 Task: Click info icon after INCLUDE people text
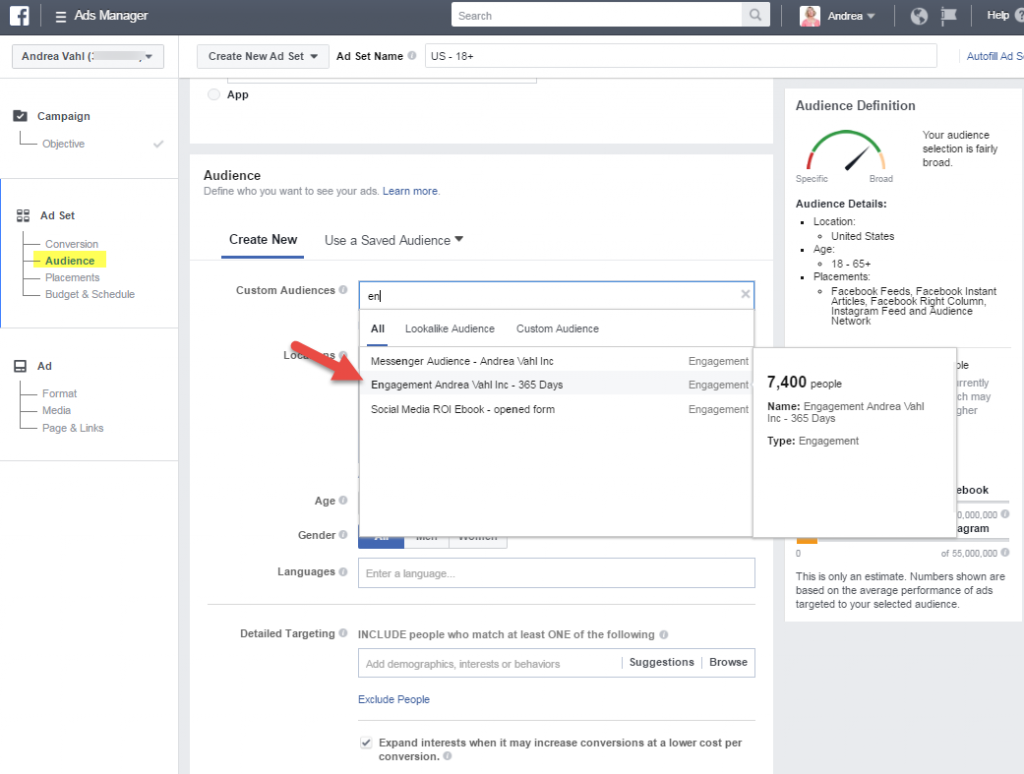pos(664,634)
